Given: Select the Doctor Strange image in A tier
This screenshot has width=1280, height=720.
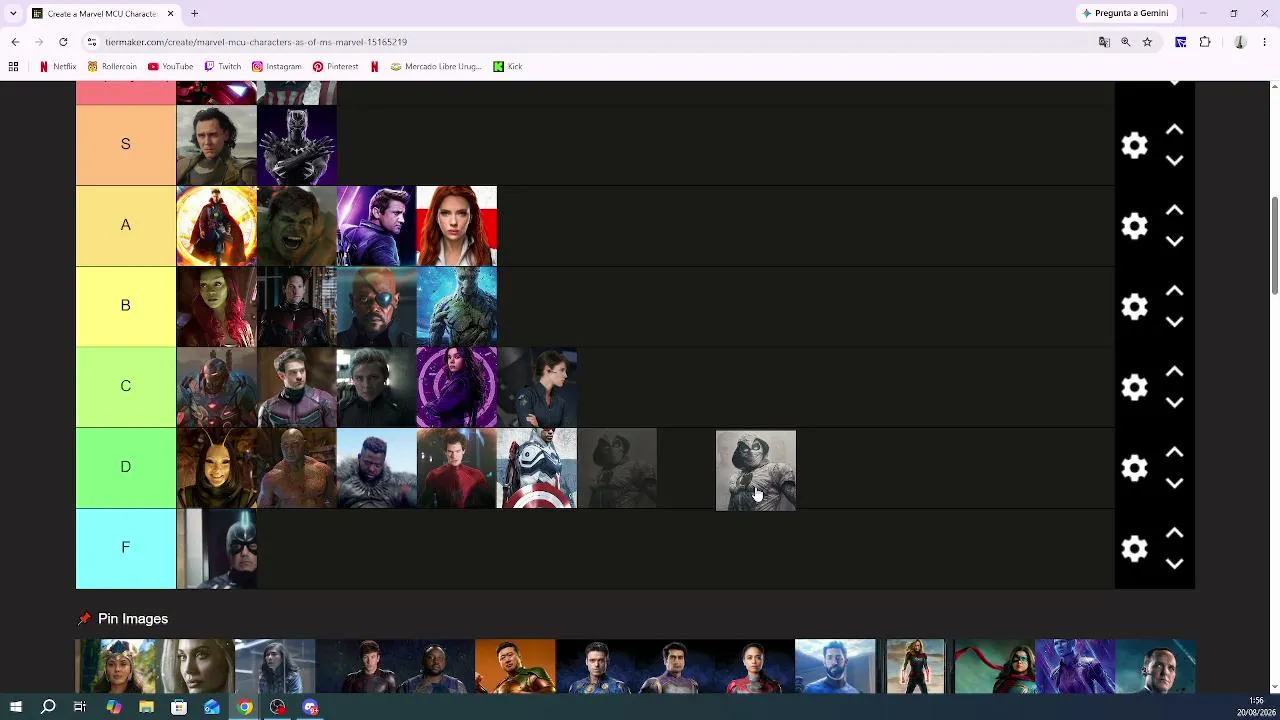Looking at the screenshot, I should [217, 226].
